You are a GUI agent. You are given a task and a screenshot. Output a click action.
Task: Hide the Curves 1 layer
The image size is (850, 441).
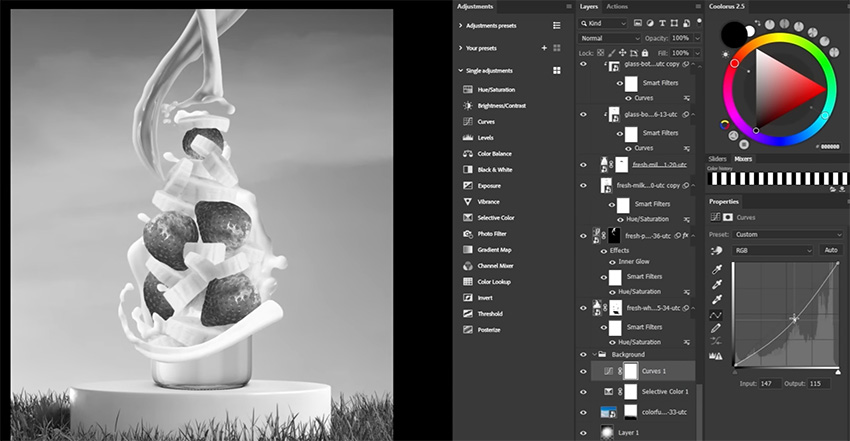584,371
